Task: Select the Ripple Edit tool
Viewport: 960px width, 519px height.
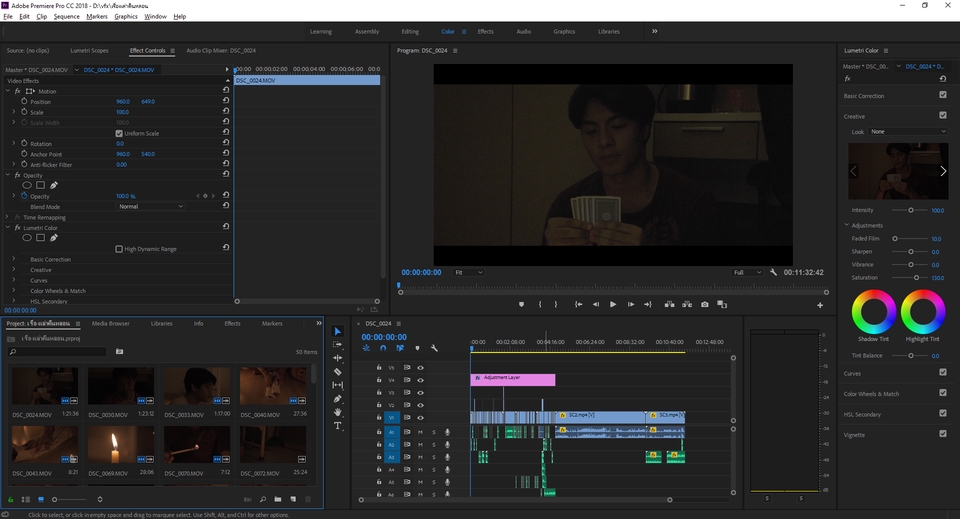Action: [337, 358]
